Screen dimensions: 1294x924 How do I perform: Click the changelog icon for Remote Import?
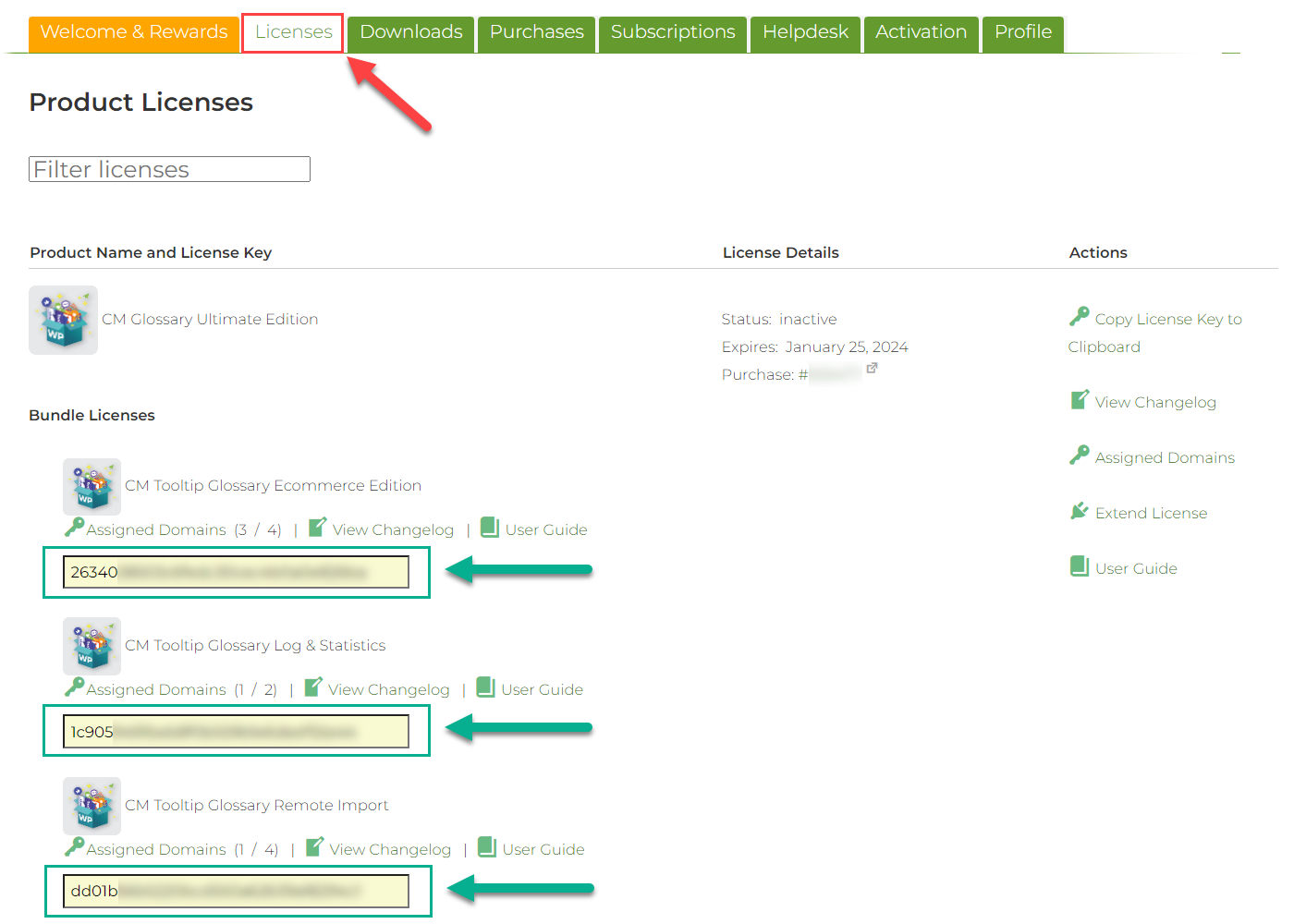point(314,847)
